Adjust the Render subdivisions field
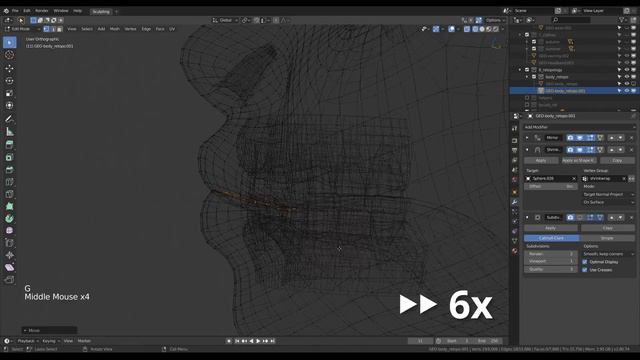640x360 pixels. click(x=551, y=254)
